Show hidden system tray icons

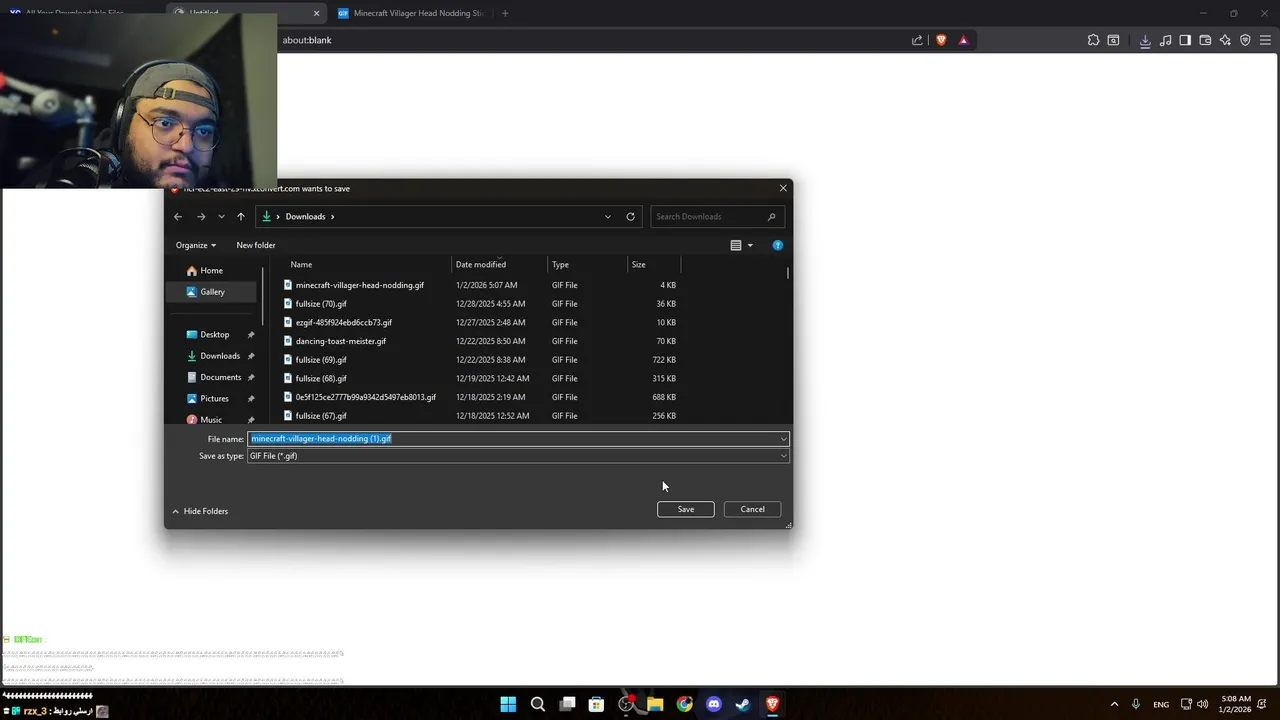[1114, 704]
